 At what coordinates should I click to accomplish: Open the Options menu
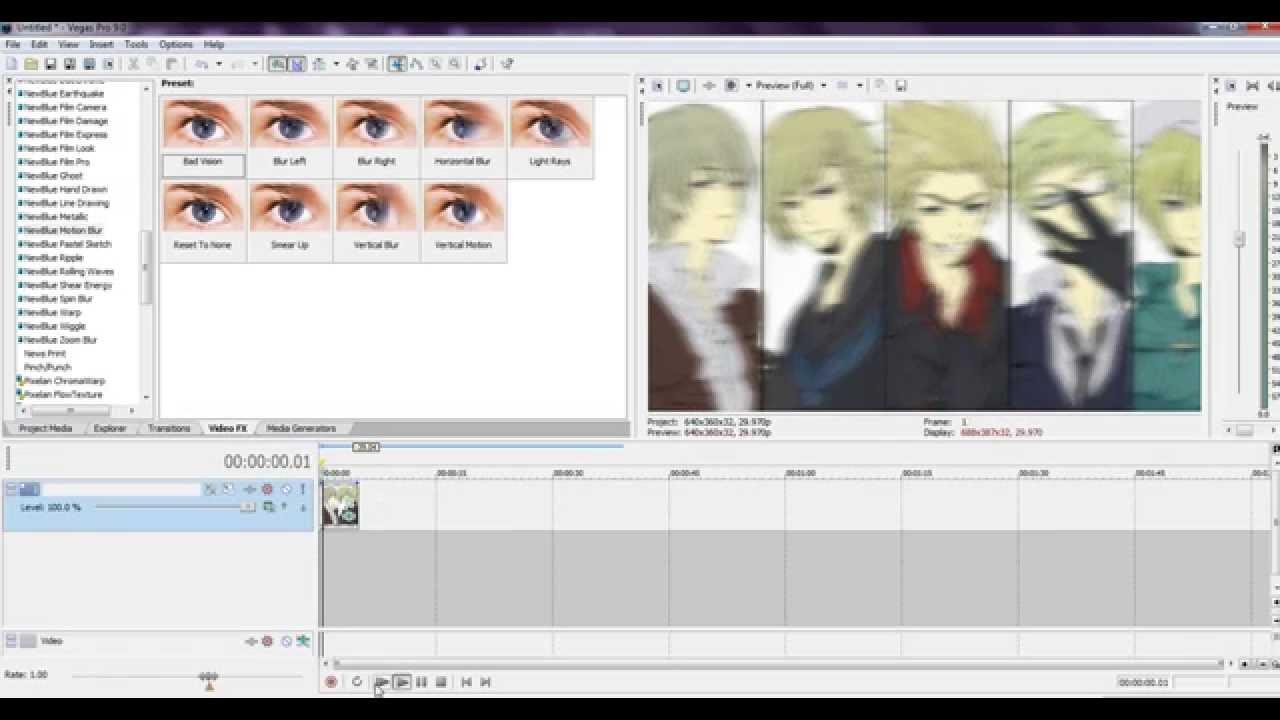176,45
